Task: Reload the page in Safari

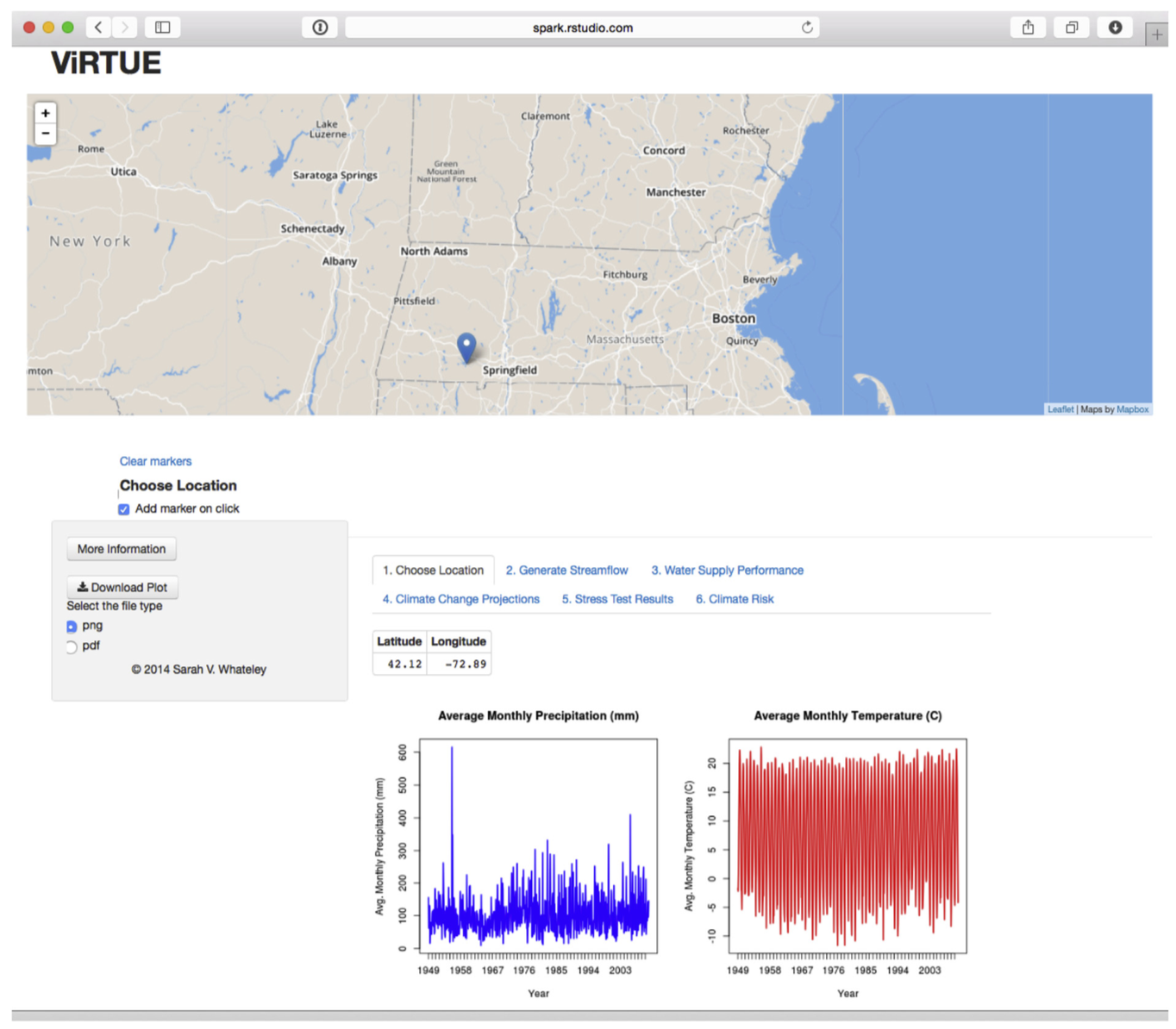Action: [807, 28]
